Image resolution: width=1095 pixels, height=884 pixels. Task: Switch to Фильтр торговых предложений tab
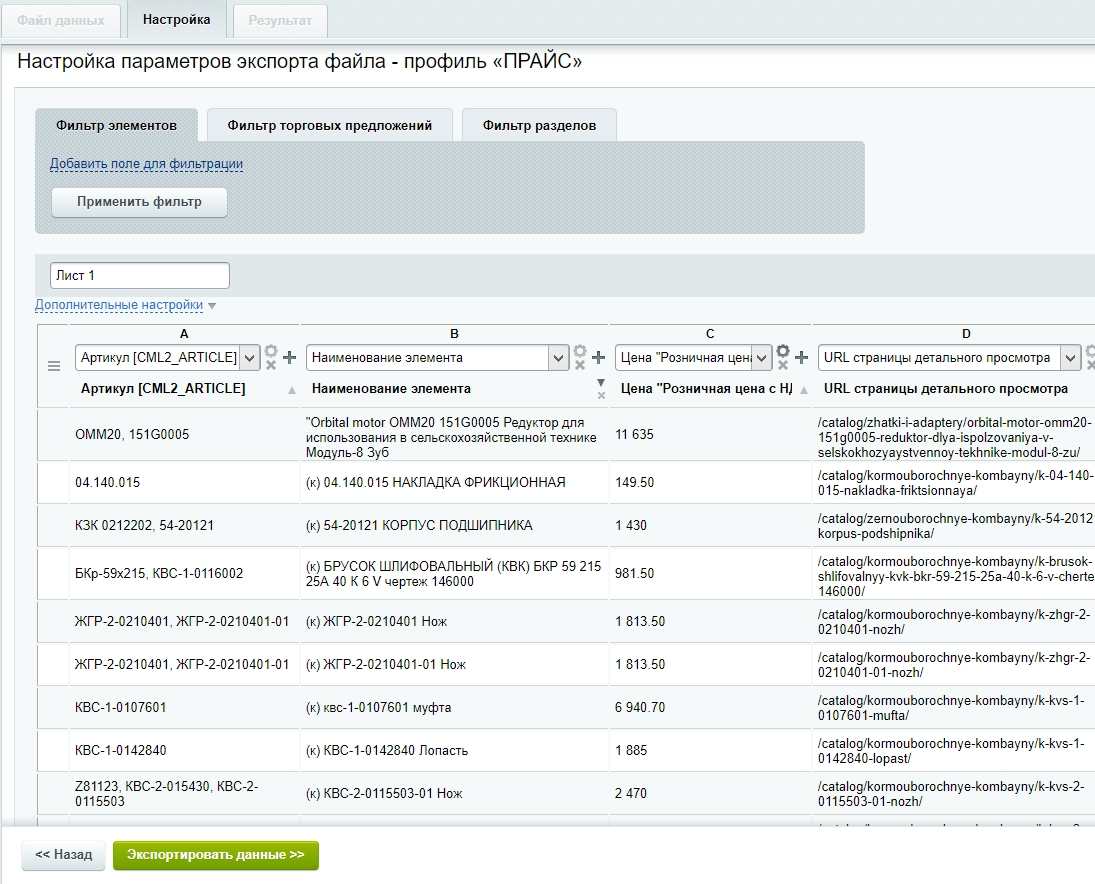pos(330,125)
